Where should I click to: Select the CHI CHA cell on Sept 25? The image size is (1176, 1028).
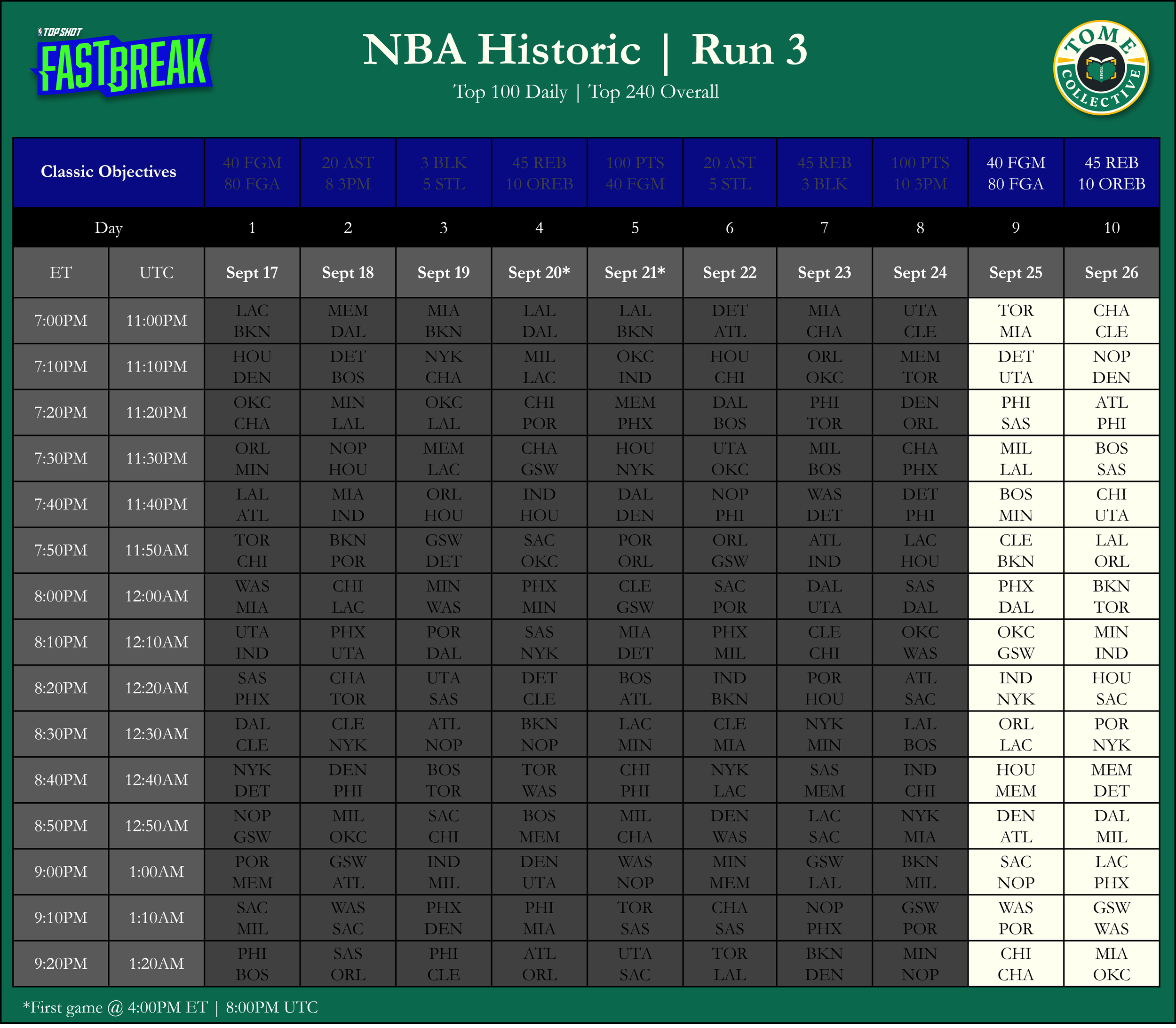coord(1015,964)
